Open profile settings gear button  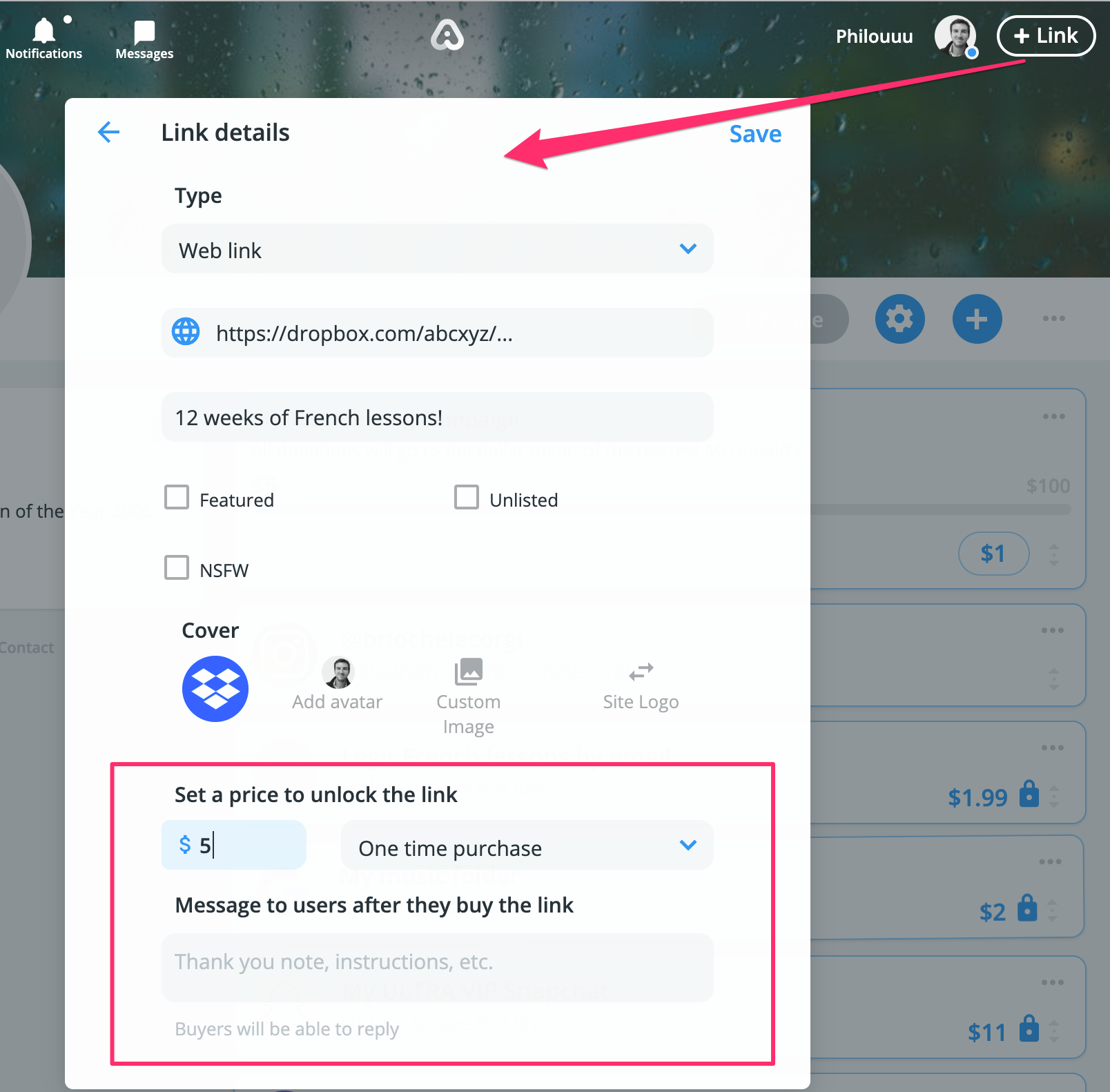pyautogui.click(x=900, y=319)
